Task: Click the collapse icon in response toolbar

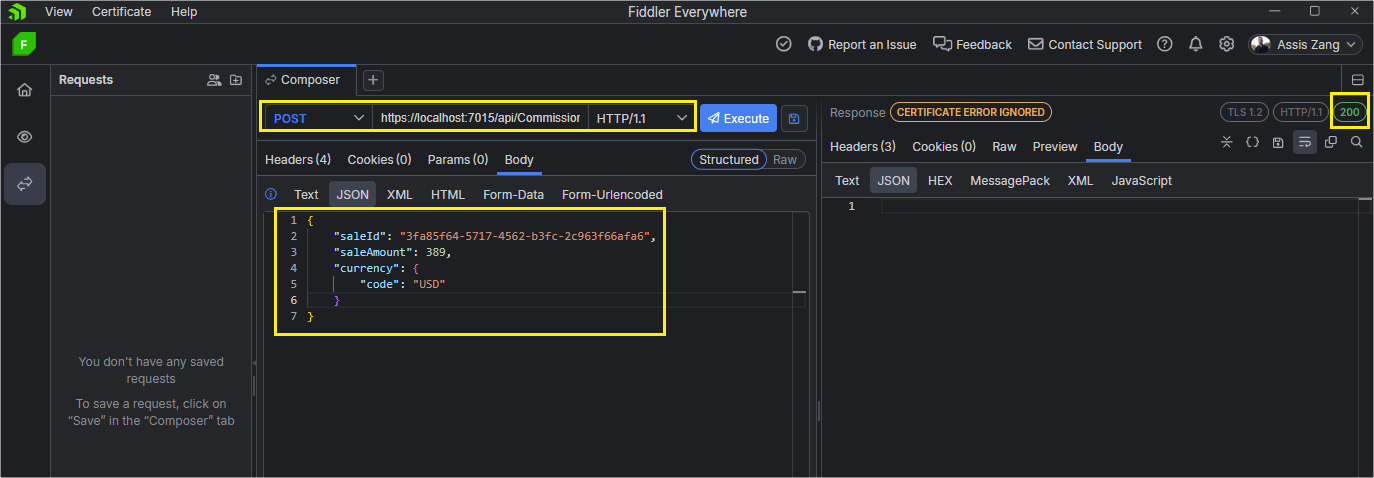Action: pos(1227,142)
